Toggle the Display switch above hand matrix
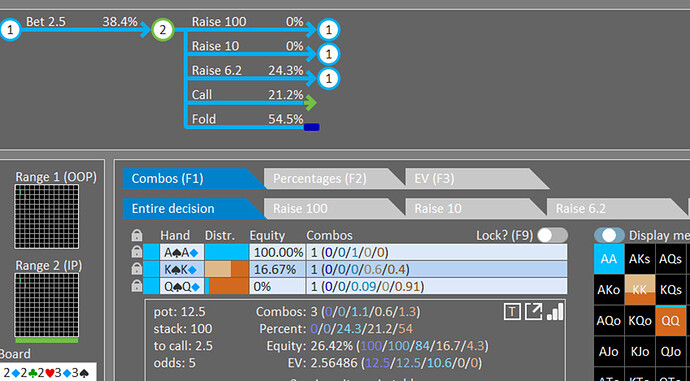 tap(609, 235)
